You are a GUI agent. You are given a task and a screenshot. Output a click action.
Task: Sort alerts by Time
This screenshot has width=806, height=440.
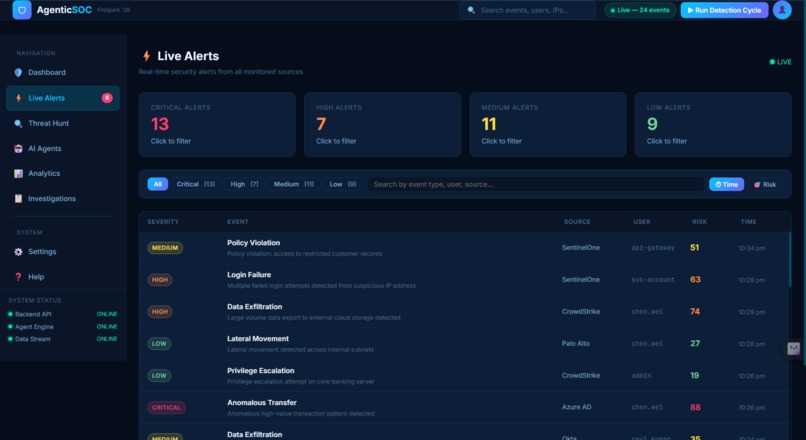tap(726, 185)
